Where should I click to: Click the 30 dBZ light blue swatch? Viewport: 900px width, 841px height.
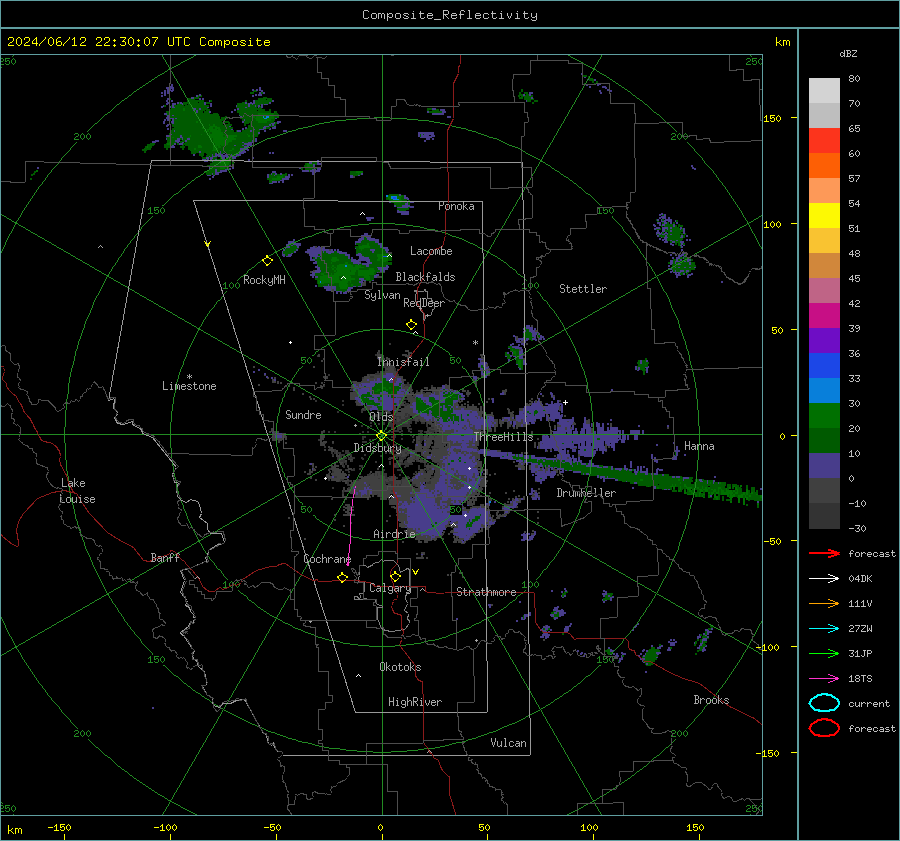(824, 390)
